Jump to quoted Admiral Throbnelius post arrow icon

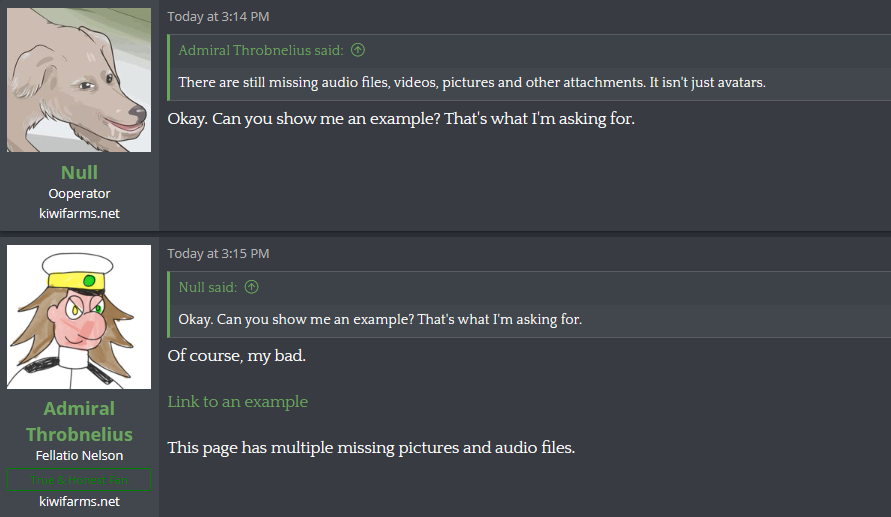357,50
